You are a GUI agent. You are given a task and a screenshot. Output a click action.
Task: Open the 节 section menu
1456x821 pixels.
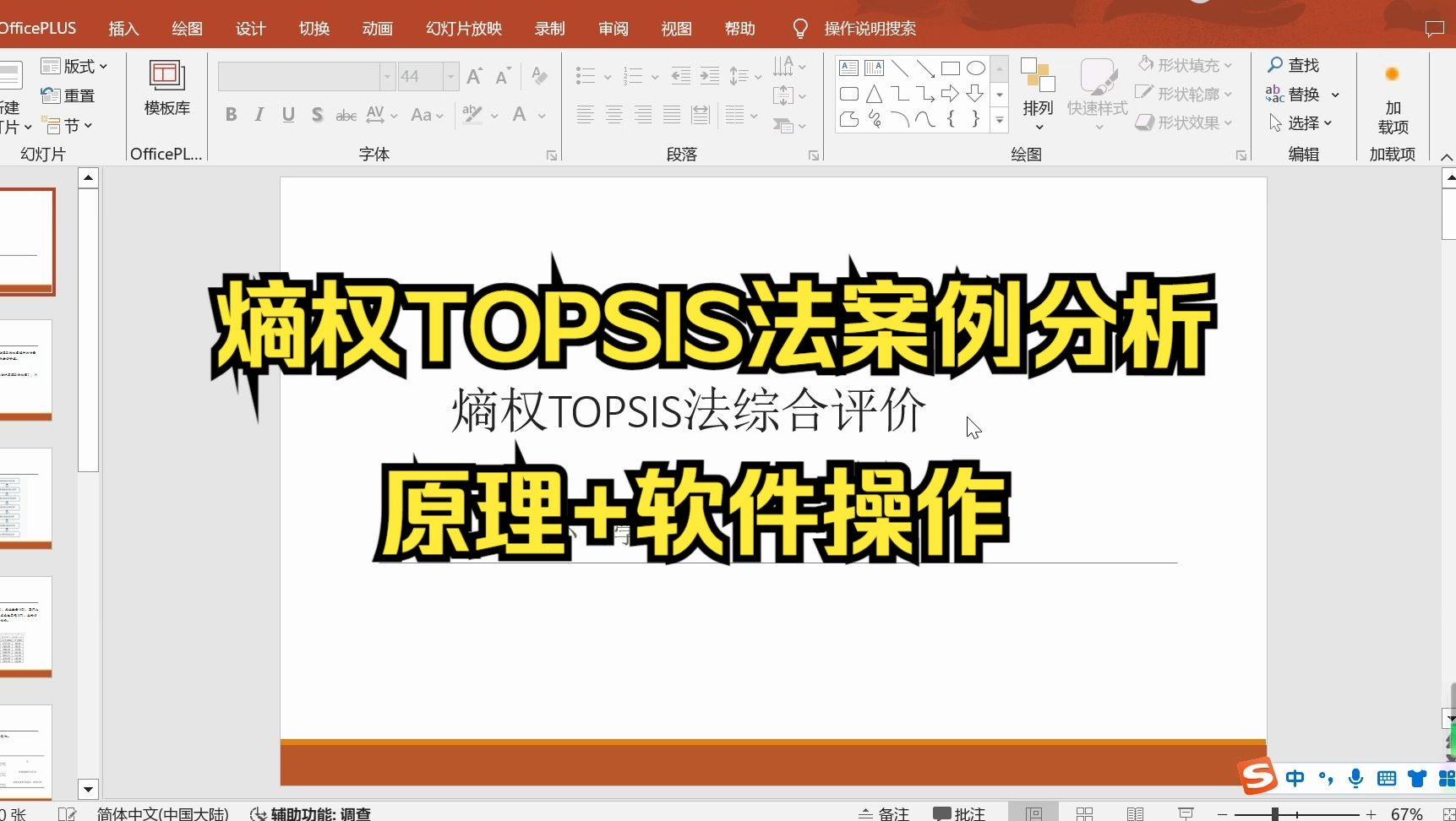(x=67, y=126)
